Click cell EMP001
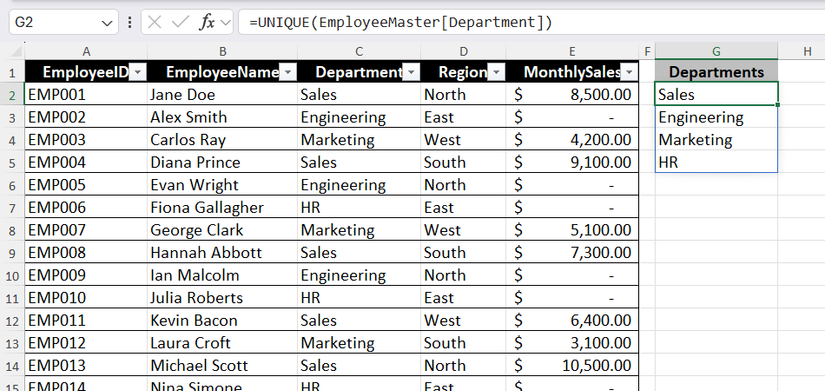 click(x=86, y=94)
